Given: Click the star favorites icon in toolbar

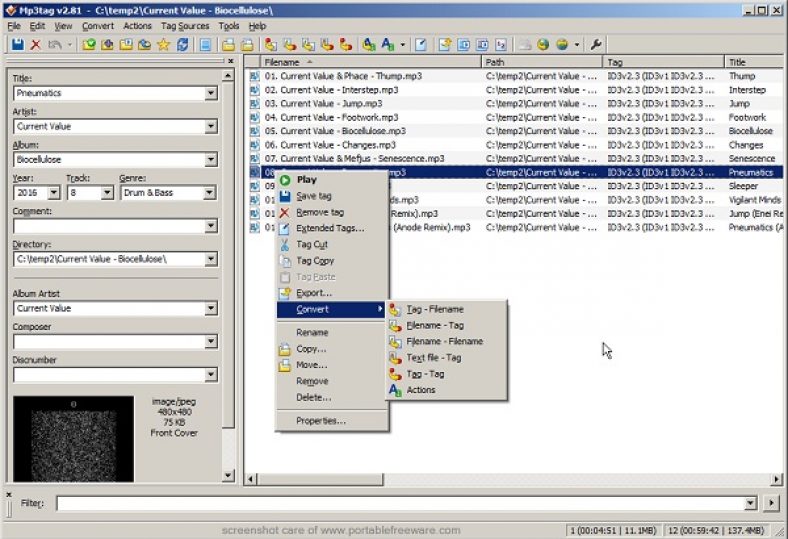Looking at the screenshot, I should tap(163, 45).
